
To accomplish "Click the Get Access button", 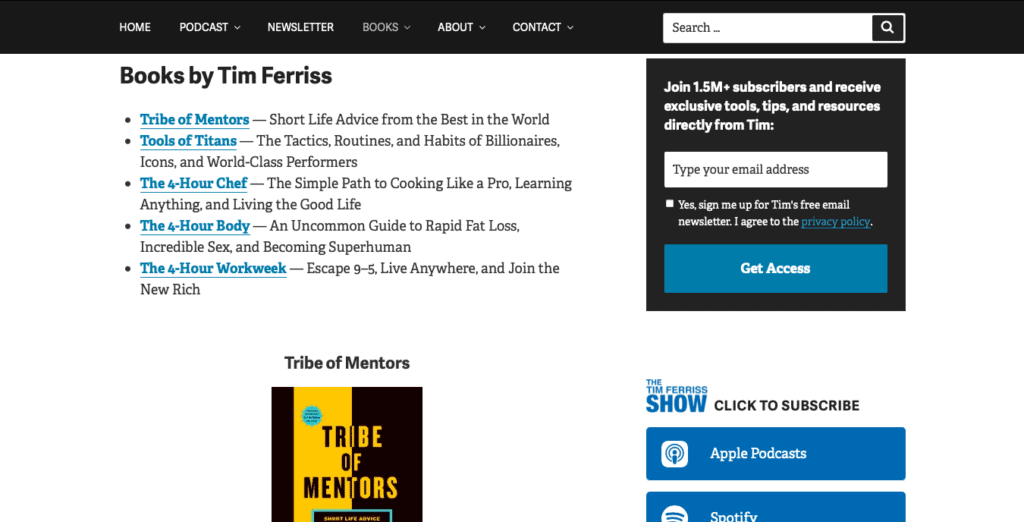I will click(776, 269).
